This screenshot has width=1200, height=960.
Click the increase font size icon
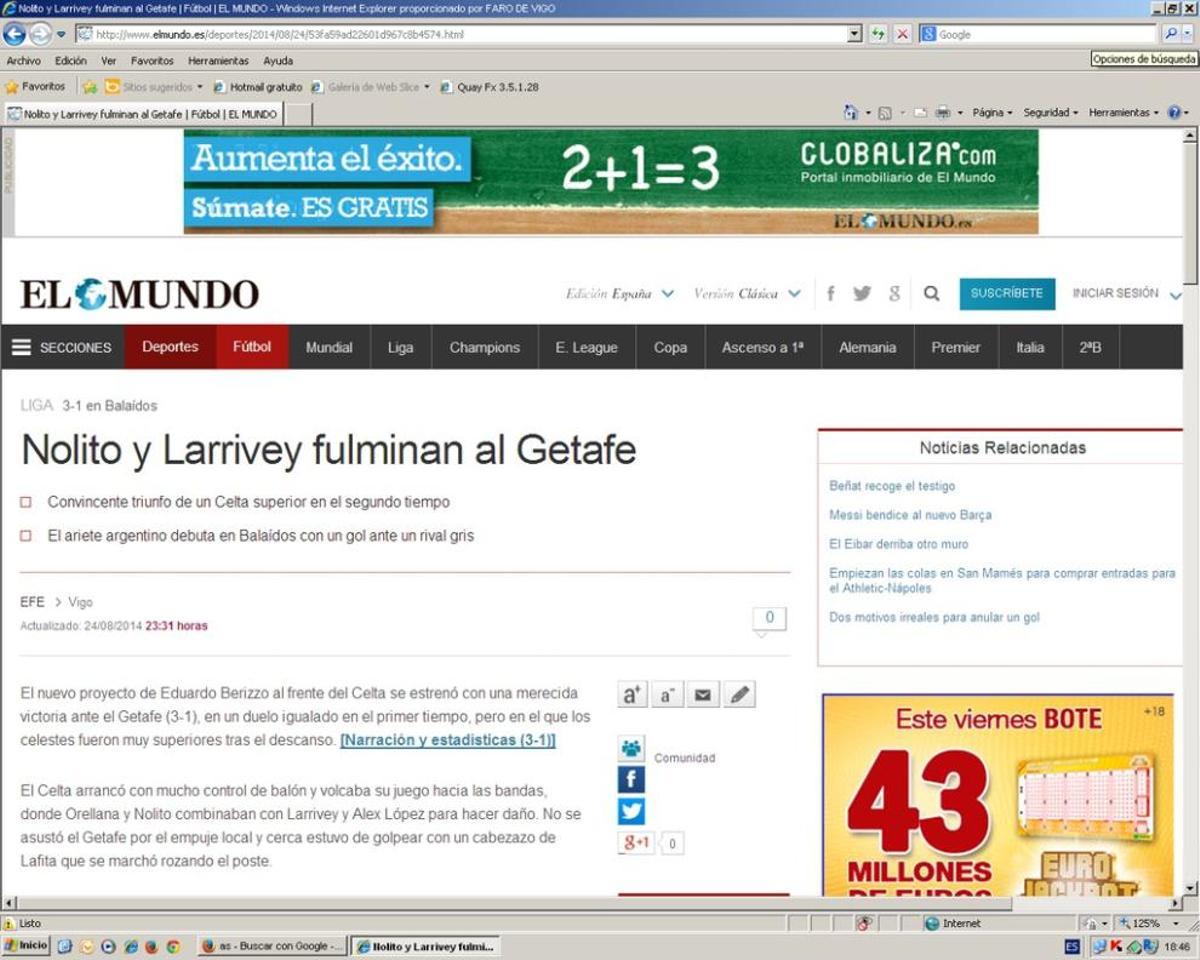tap(632, 695)
